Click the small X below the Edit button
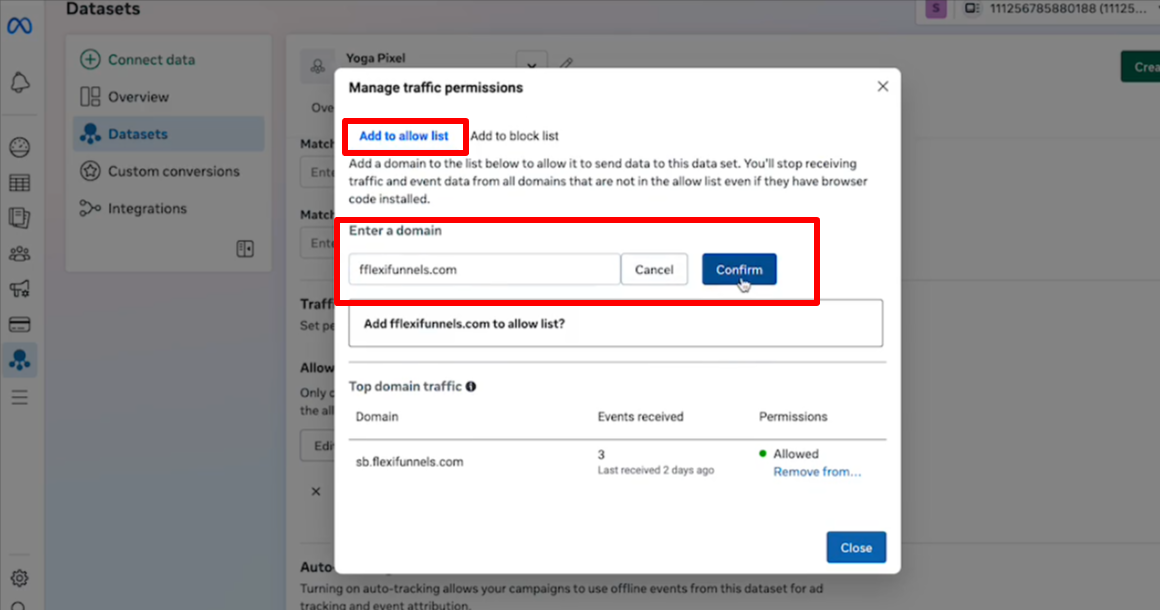Image resolution: width=1160 pixels, height=610 pixels. click(x=316, y=491)
